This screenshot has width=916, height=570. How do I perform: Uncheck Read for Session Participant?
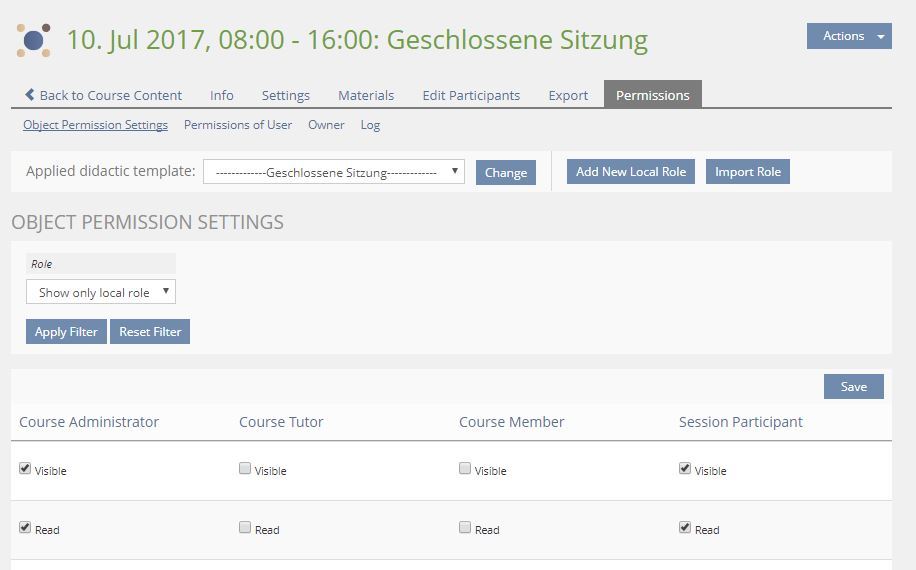pos(685,527)
